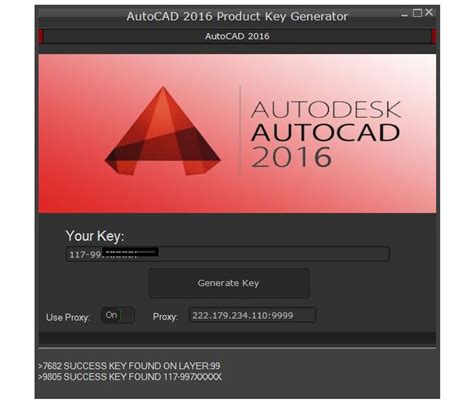The image size is (474, 403).
Task: Click the Generate Key button
Action: 229,283
